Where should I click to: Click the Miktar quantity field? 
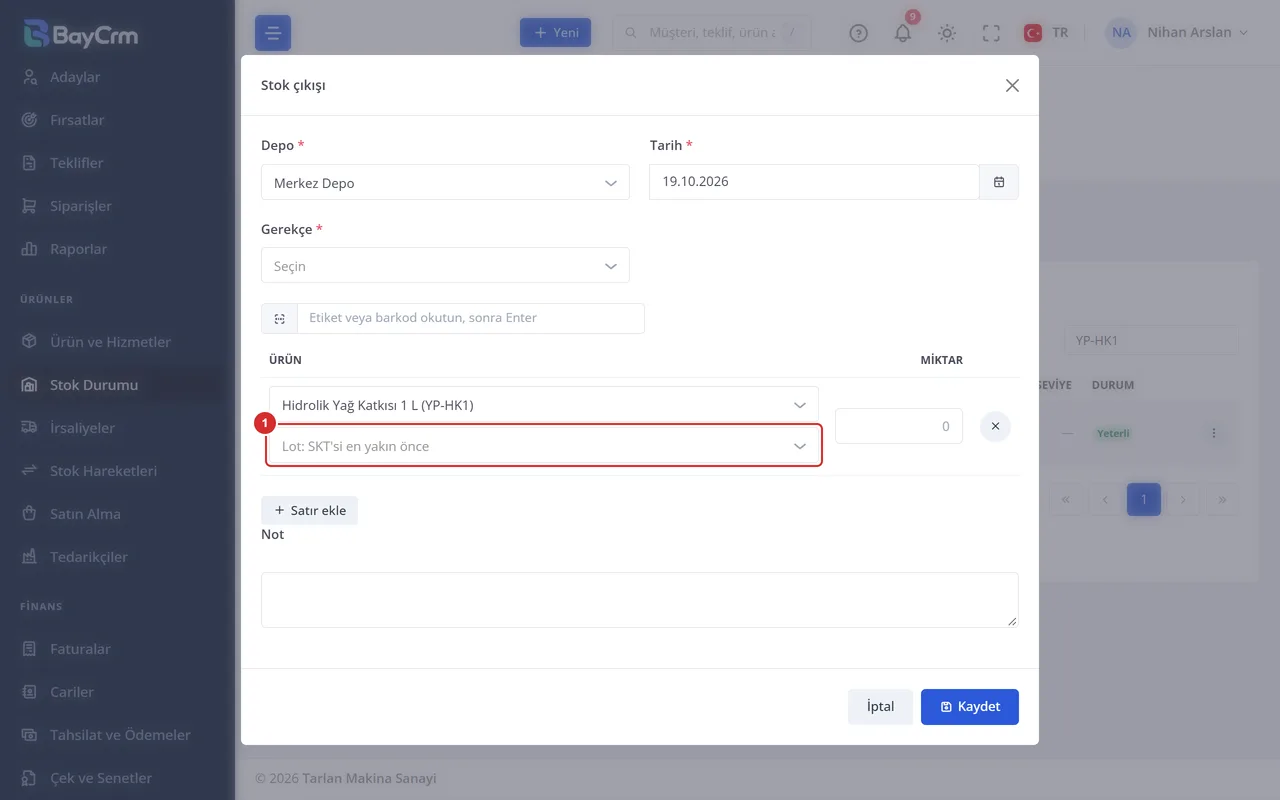(899, 426)
